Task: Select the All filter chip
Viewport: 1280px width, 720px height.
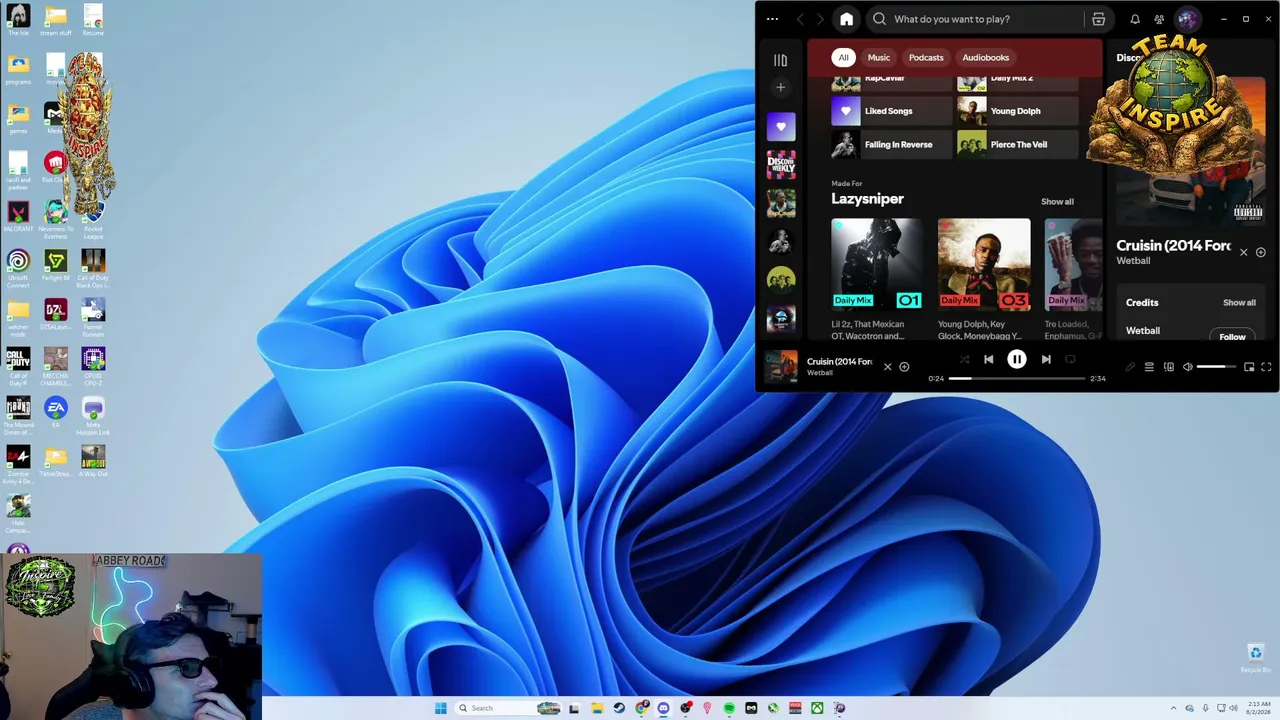Action: coord(843,57)
